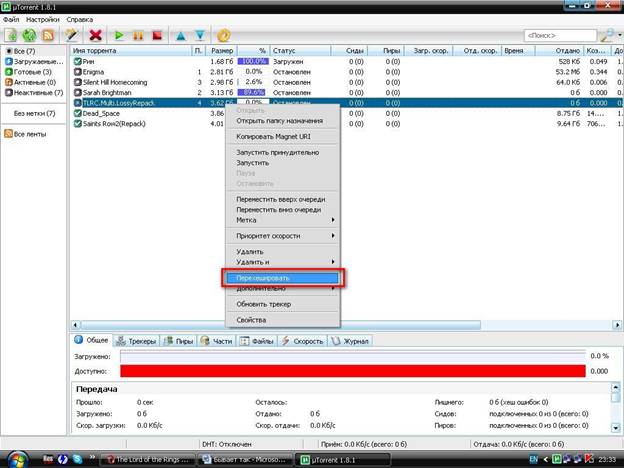Switch to the Трекеры tab

136,341
